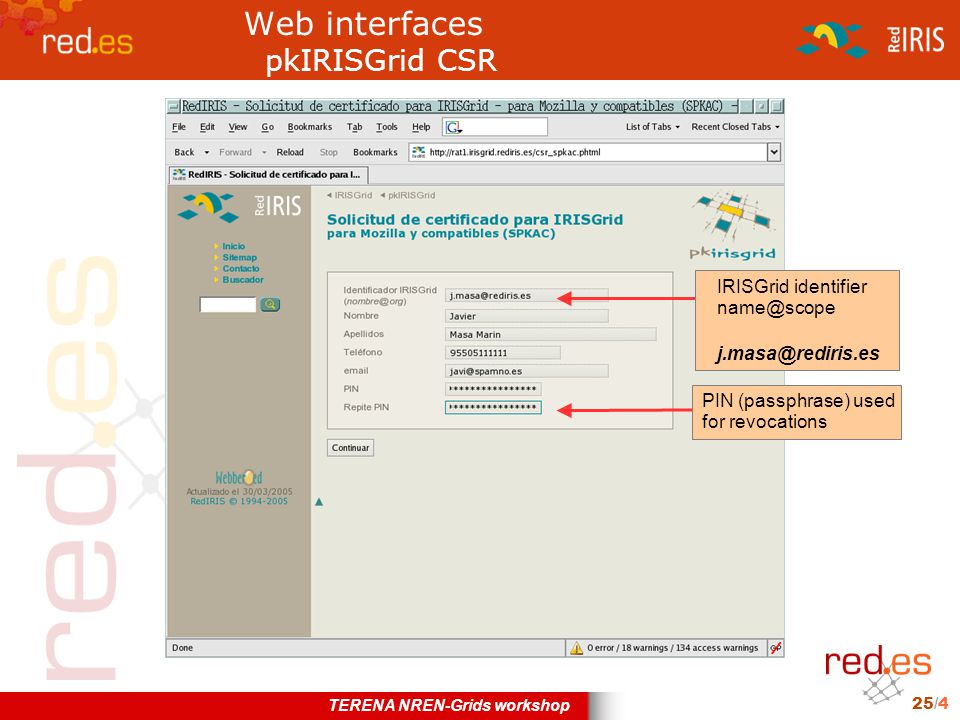
Task: Click the Solicitud de certificado para IRISGrid heading
Action: click(x=475, y=219)
